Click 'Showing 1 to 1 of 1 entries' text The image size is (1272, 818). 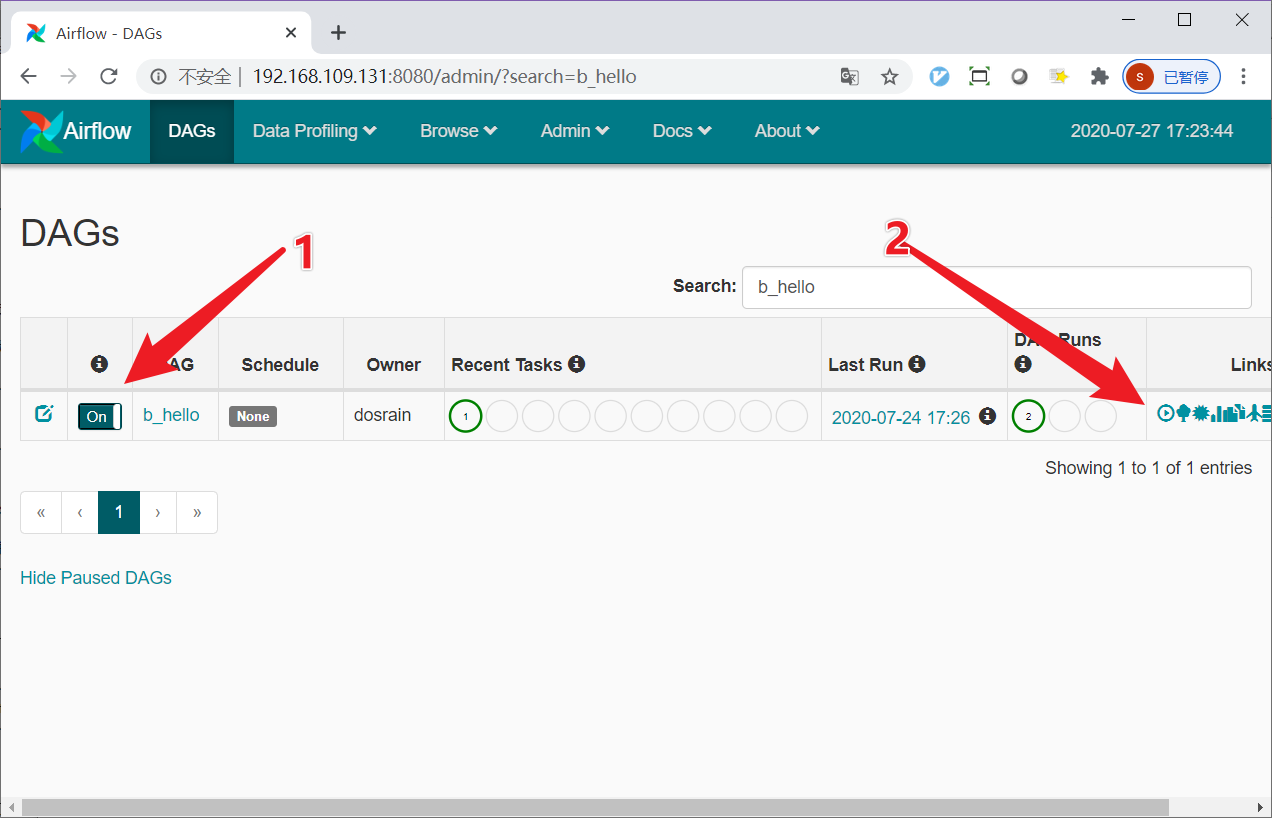(x=1148, y=468)
